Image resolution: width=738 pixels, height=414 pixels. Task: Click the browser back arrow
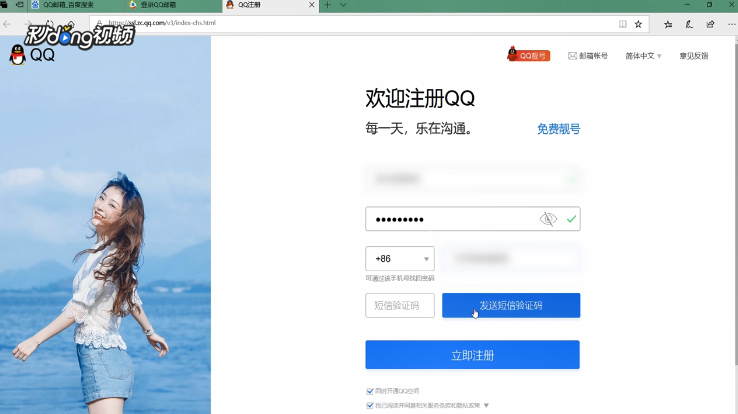point(7,24)
